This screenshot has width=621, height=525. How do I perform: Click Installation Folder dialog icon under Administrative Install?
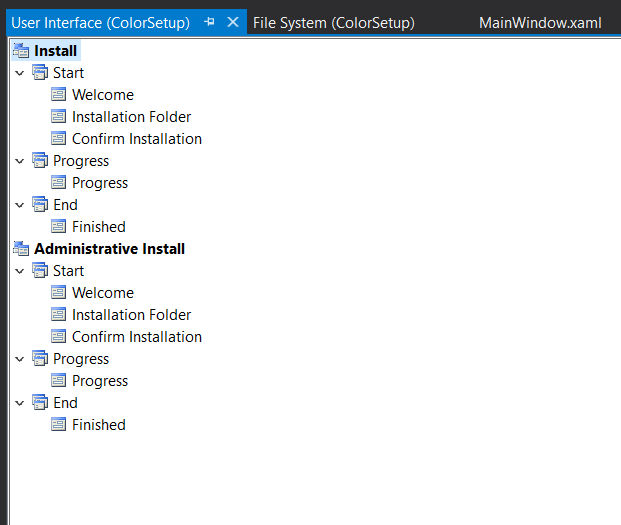(59, 314)
